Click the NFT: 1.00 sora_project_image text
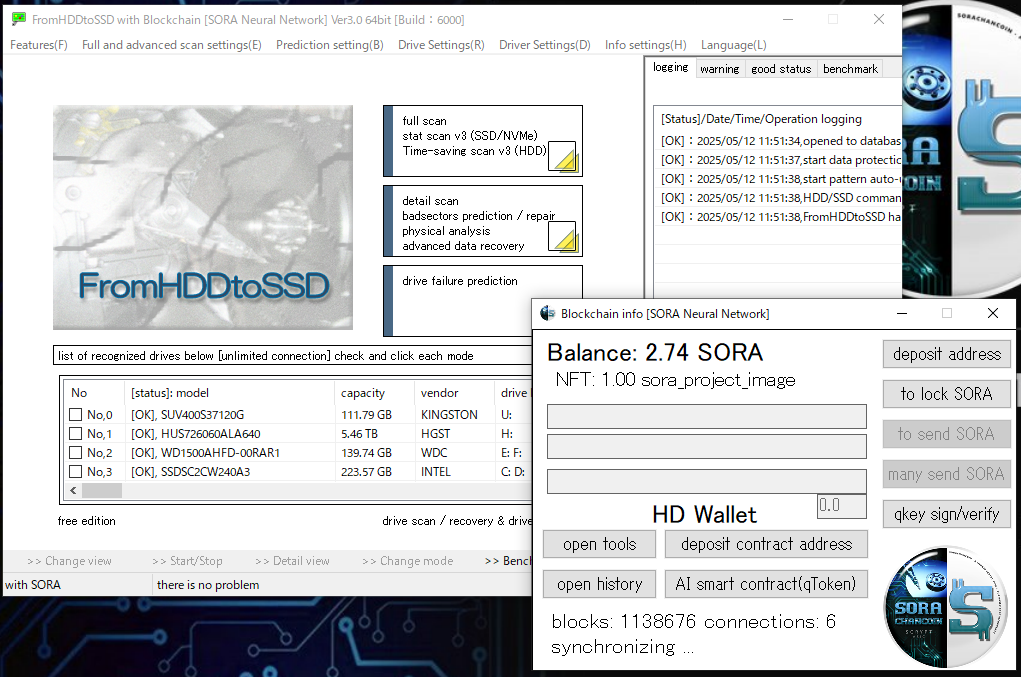This screenshot has height=677, width=1021. [675, 380]
